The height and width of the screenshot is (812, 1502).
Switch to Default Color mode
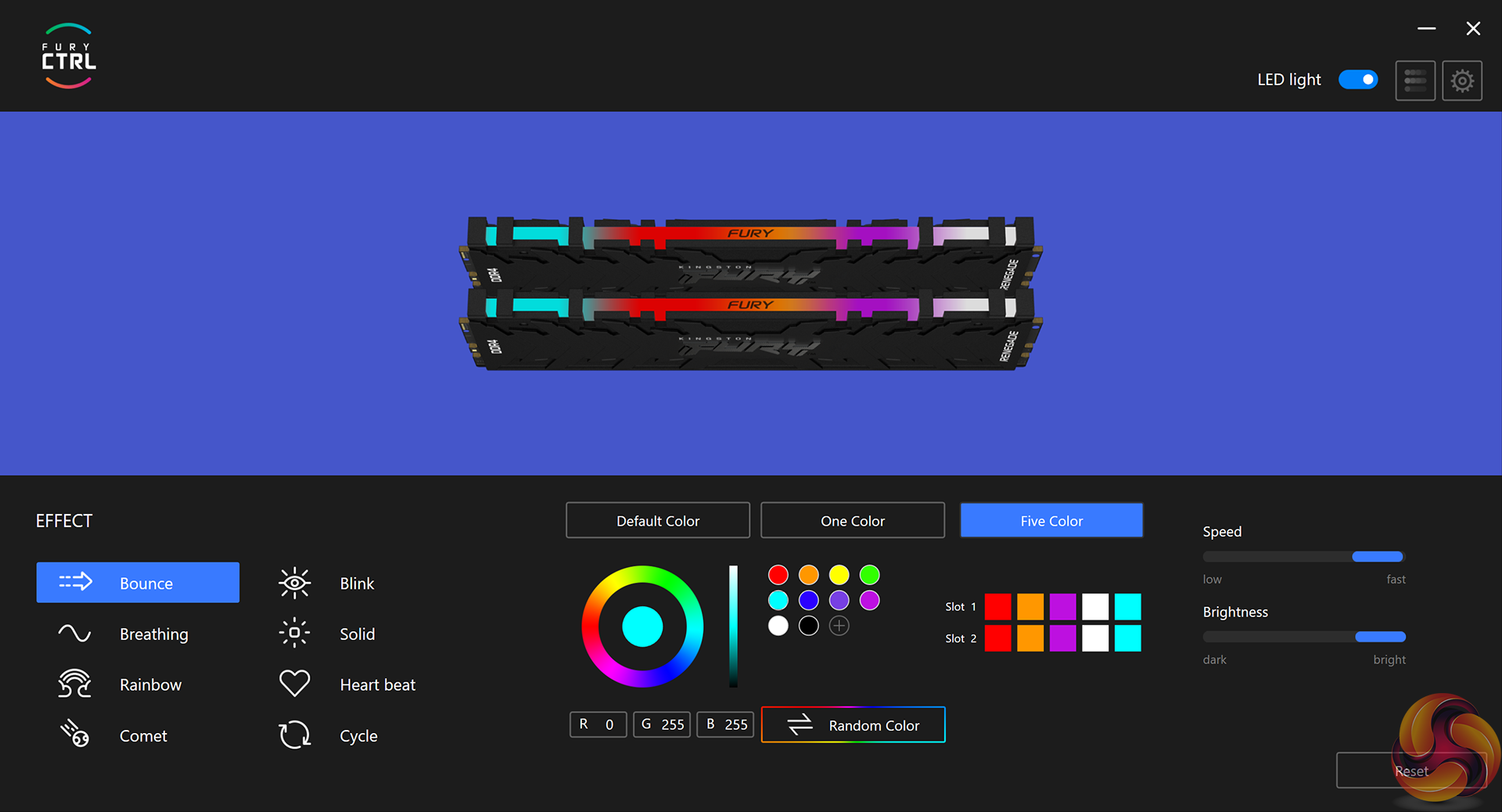click(x=658, y=520)
